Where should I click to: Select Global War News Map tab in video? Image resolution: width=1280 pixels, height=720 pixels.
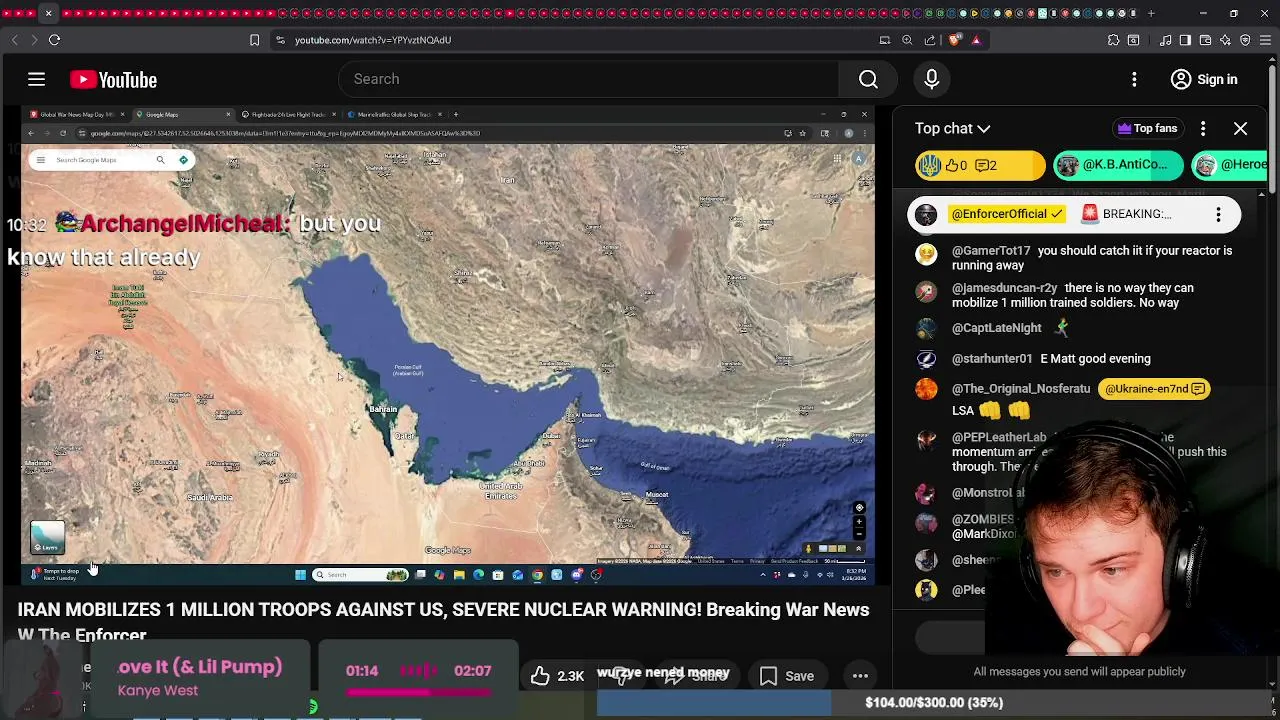(77, 115)
